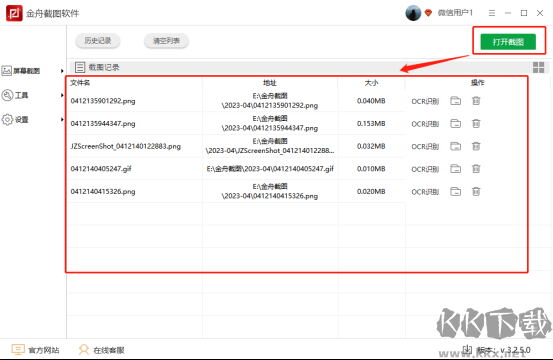Open folder for 0412135944347.png

pyautogui.click(x=455, y=123)
